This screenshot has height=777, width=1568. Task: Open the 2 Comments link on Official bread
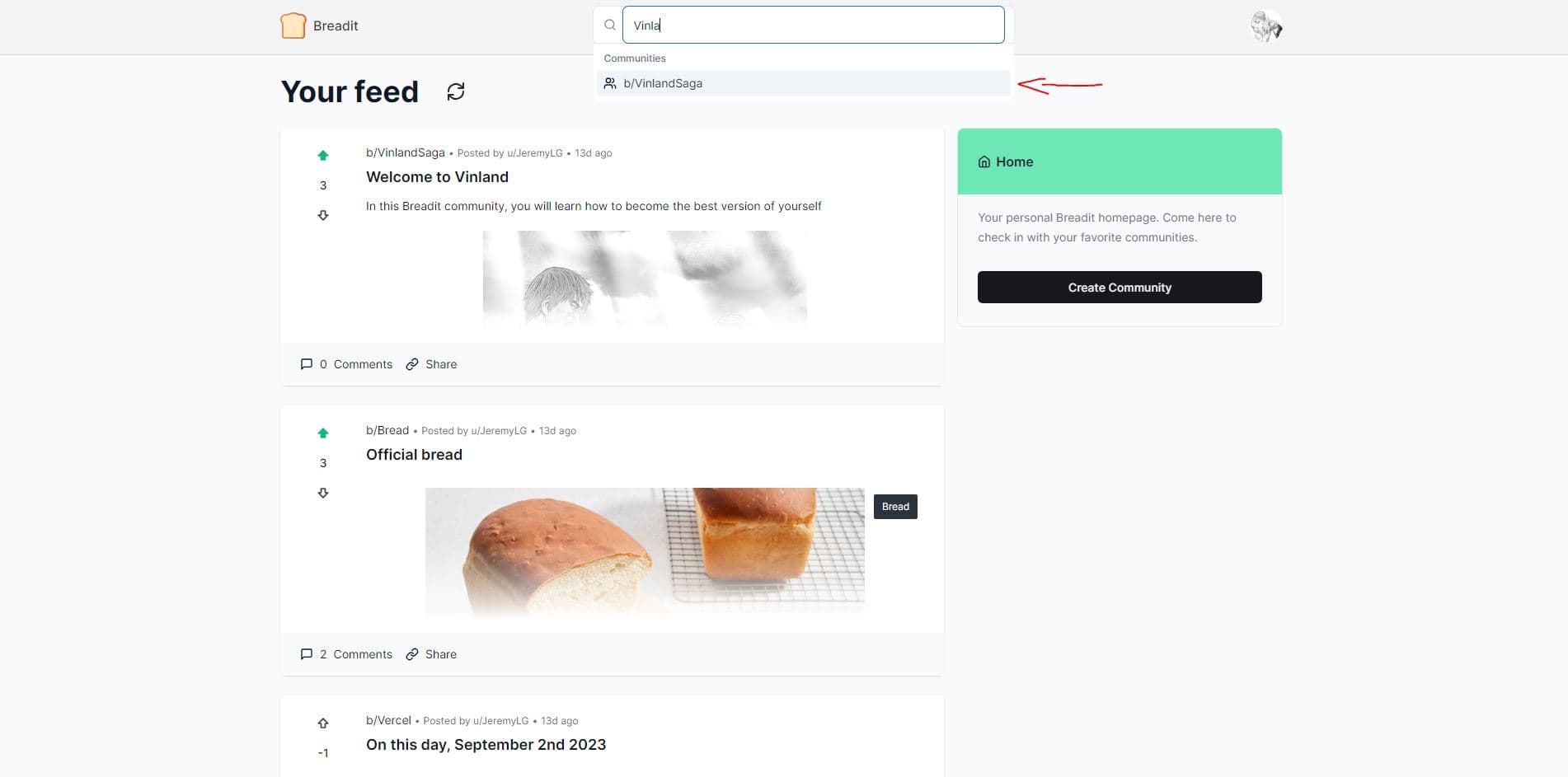click(x=346, y=654)
